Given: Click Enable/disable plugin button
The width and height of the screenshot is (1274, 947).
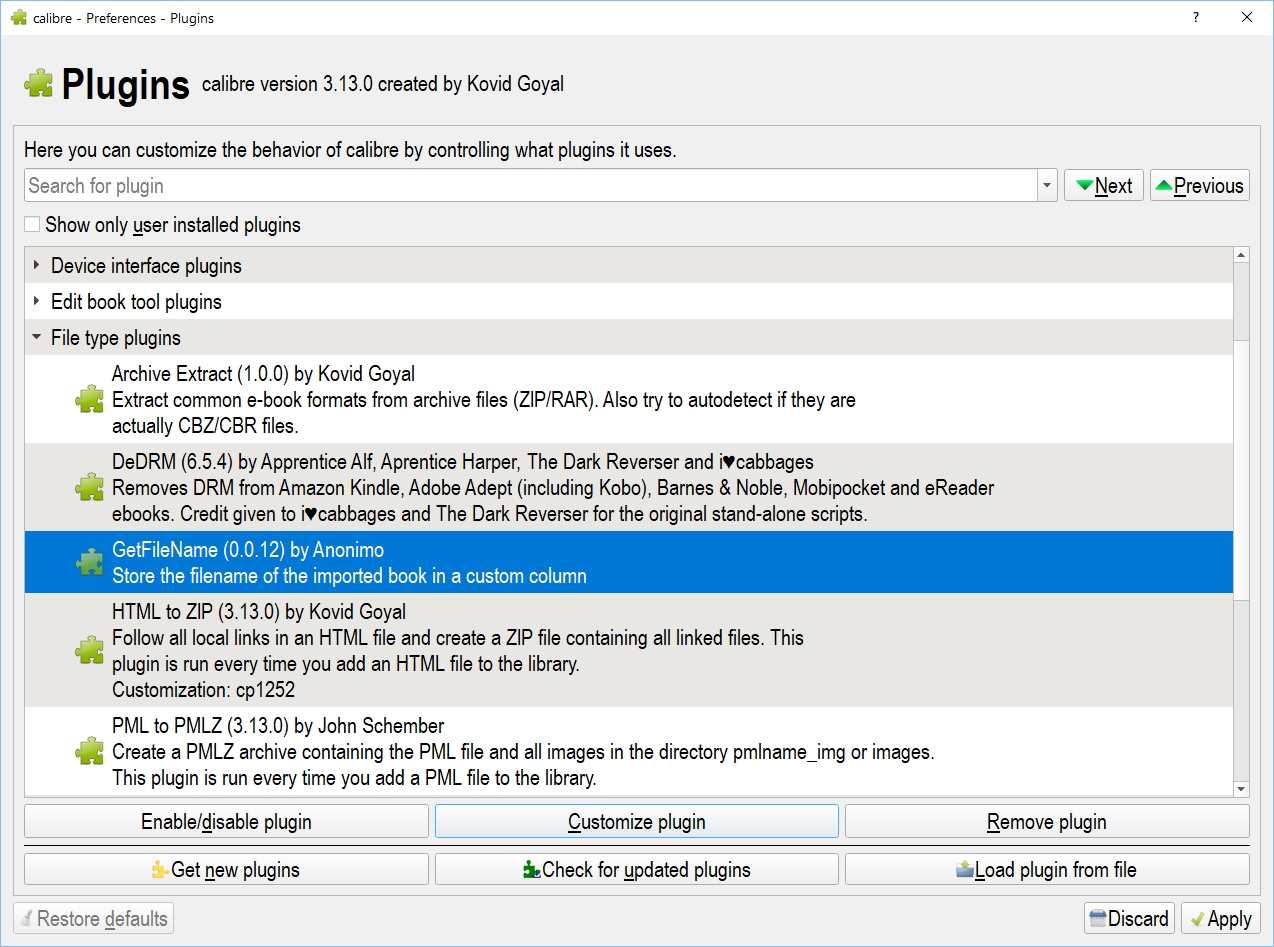Looking at the screenshot, I should click(226, 822).
